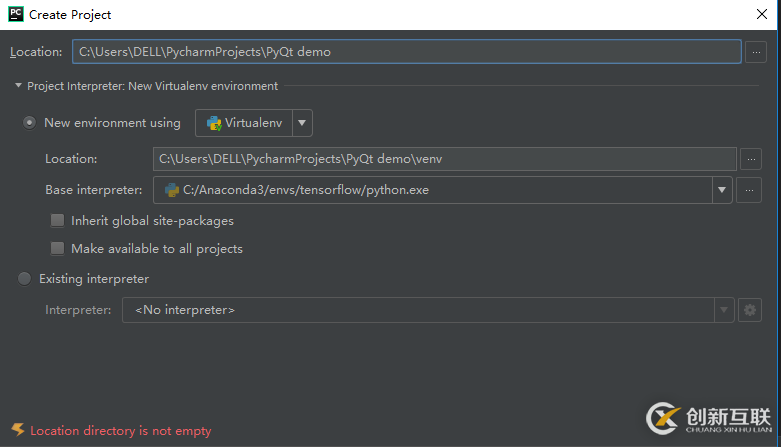The width and height of the screenshot is (781, 447).
Task: Expand the Base interpreter dropdown arrow
Action: [722, 190]
